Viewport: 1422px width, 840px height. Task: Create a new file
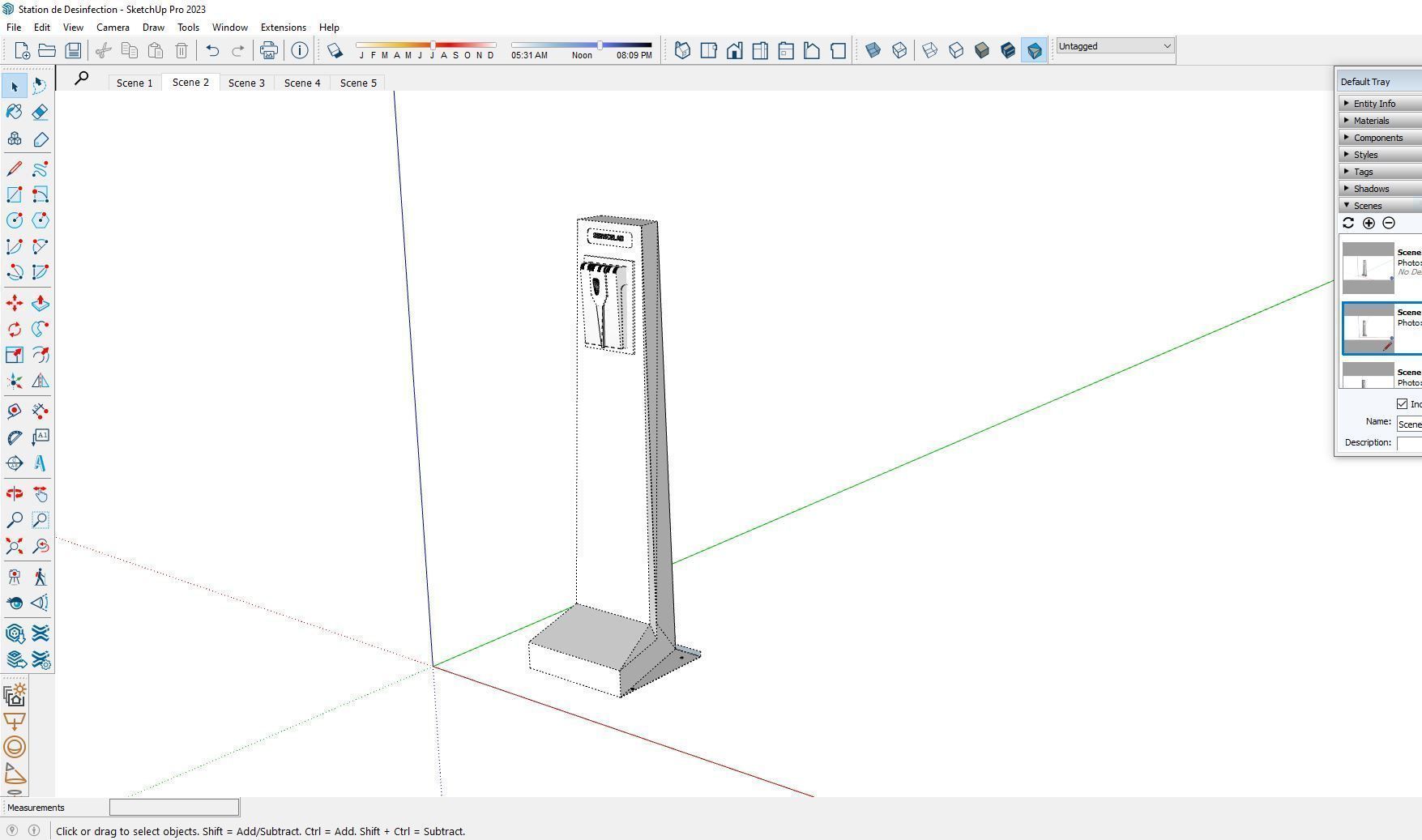(22, 51)
